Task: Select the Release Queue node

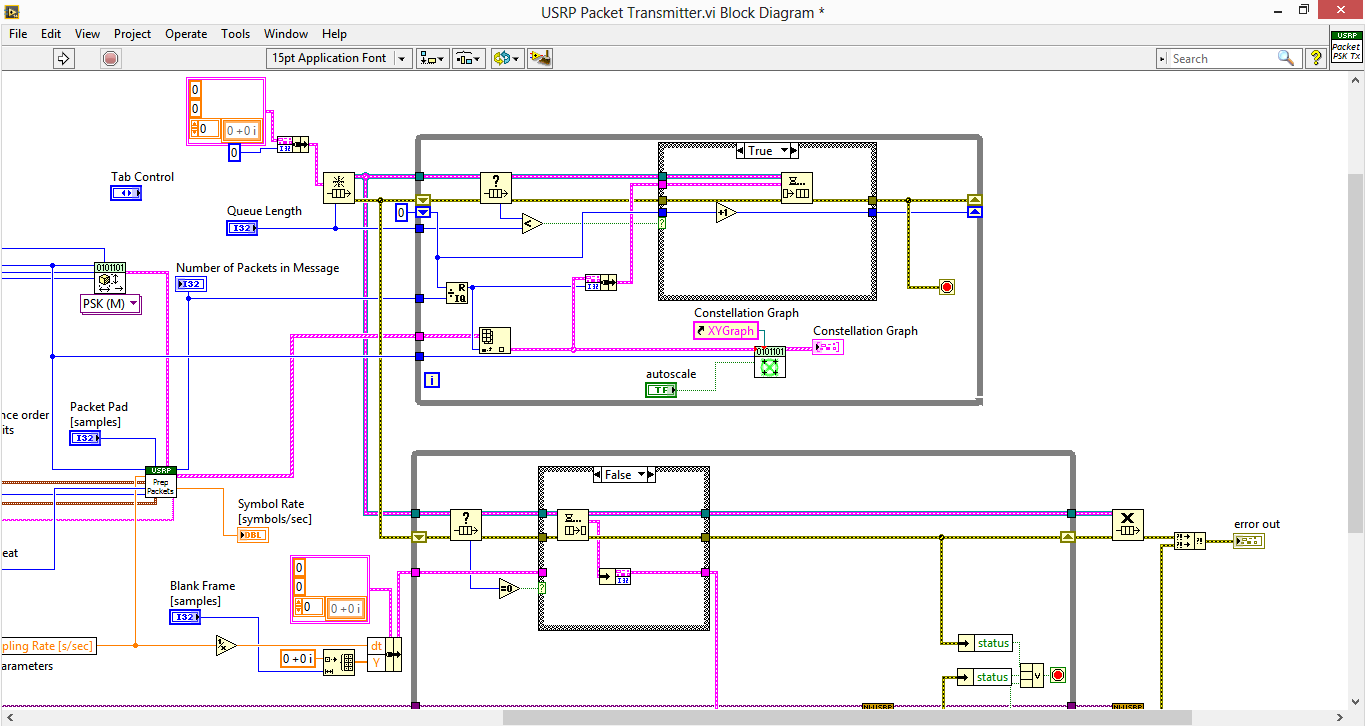Action: point(1128,525)
